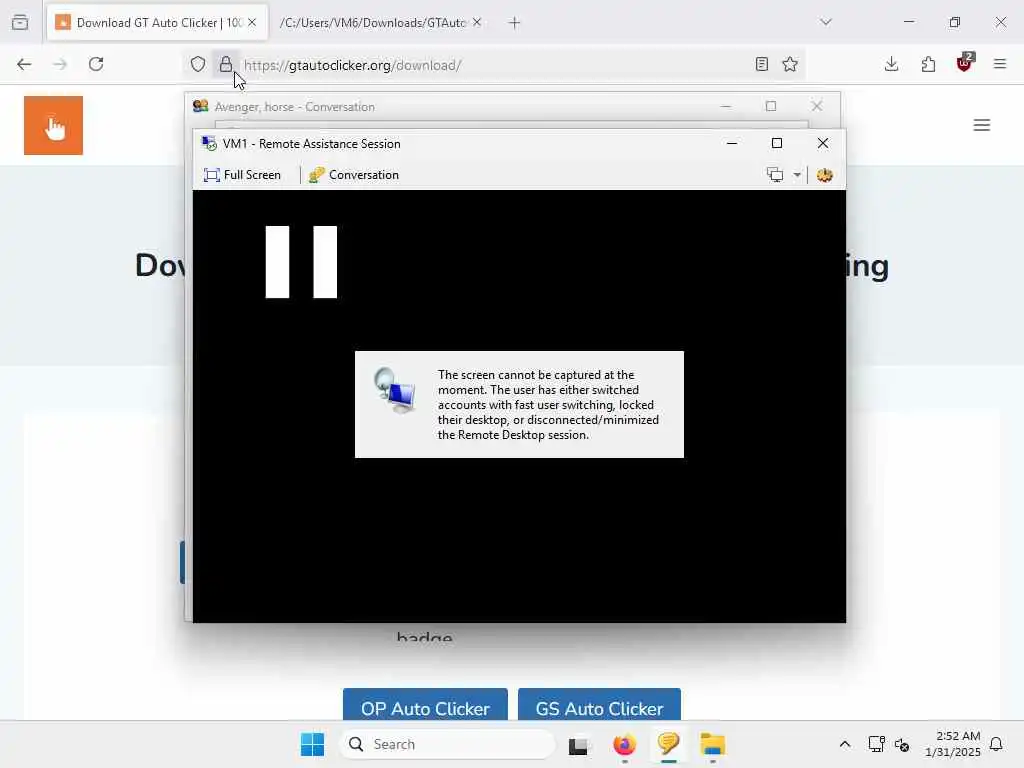Open the list all tabs chevron
The height and width of the screenshot is (768, 1024).
point(826,22)
